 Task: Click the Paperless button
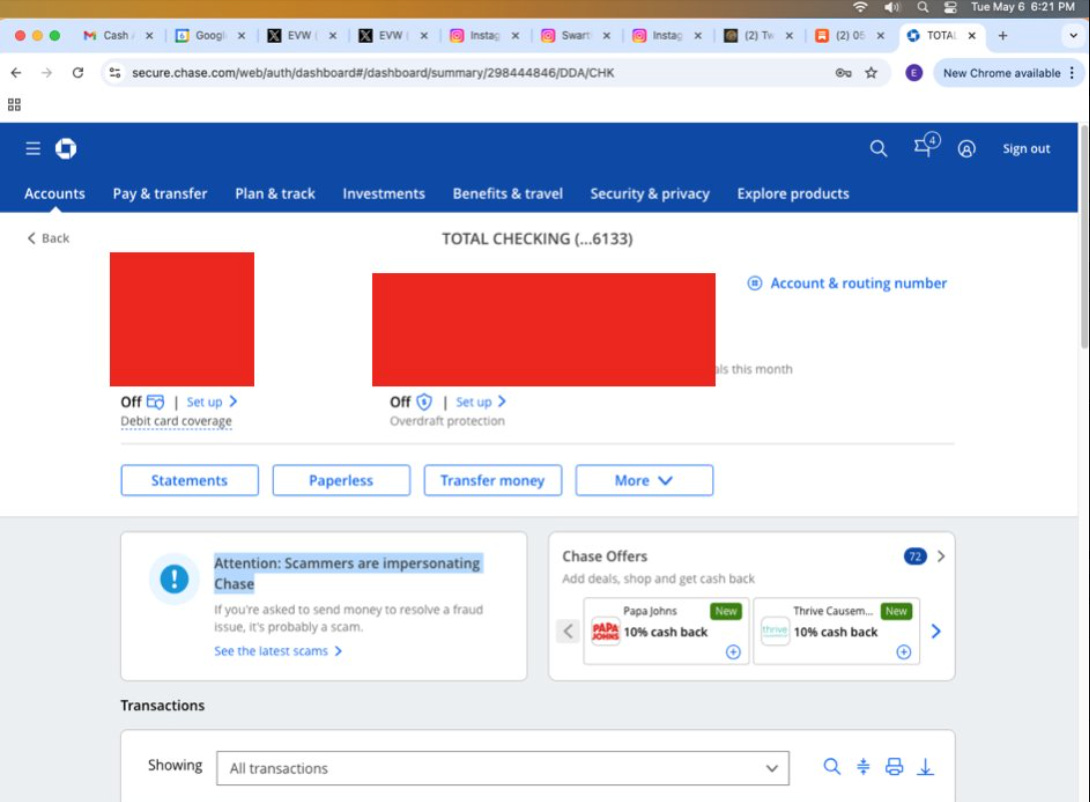click(341, 480)
